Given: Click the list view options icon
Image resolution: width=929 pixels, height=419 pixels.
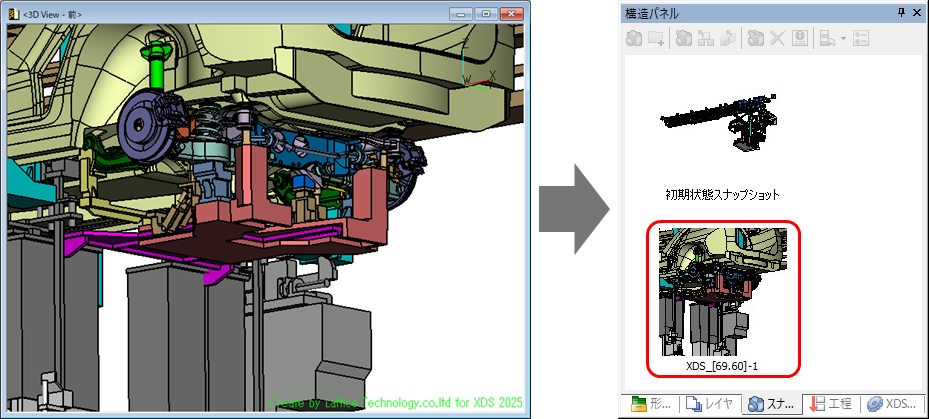Looking at the screenshot, I should click(861, 38).
